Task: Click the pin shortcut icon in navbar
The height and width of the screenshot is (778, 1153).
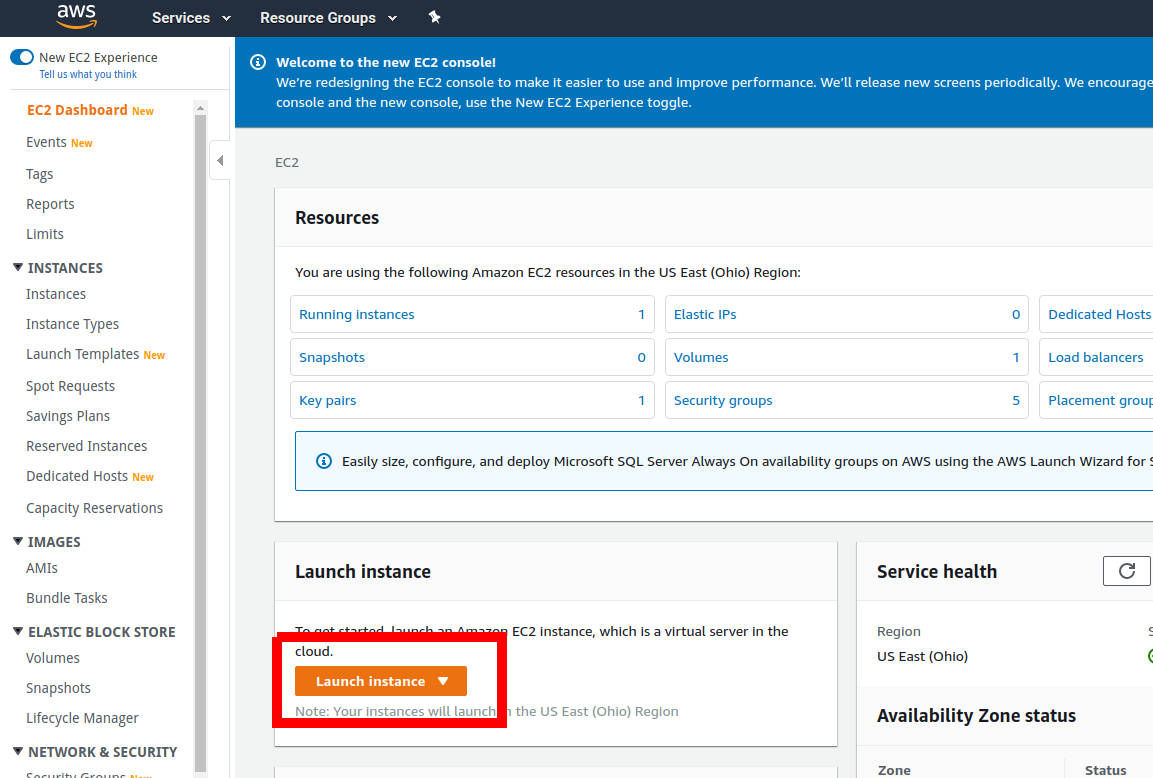Action: point(434,17)
